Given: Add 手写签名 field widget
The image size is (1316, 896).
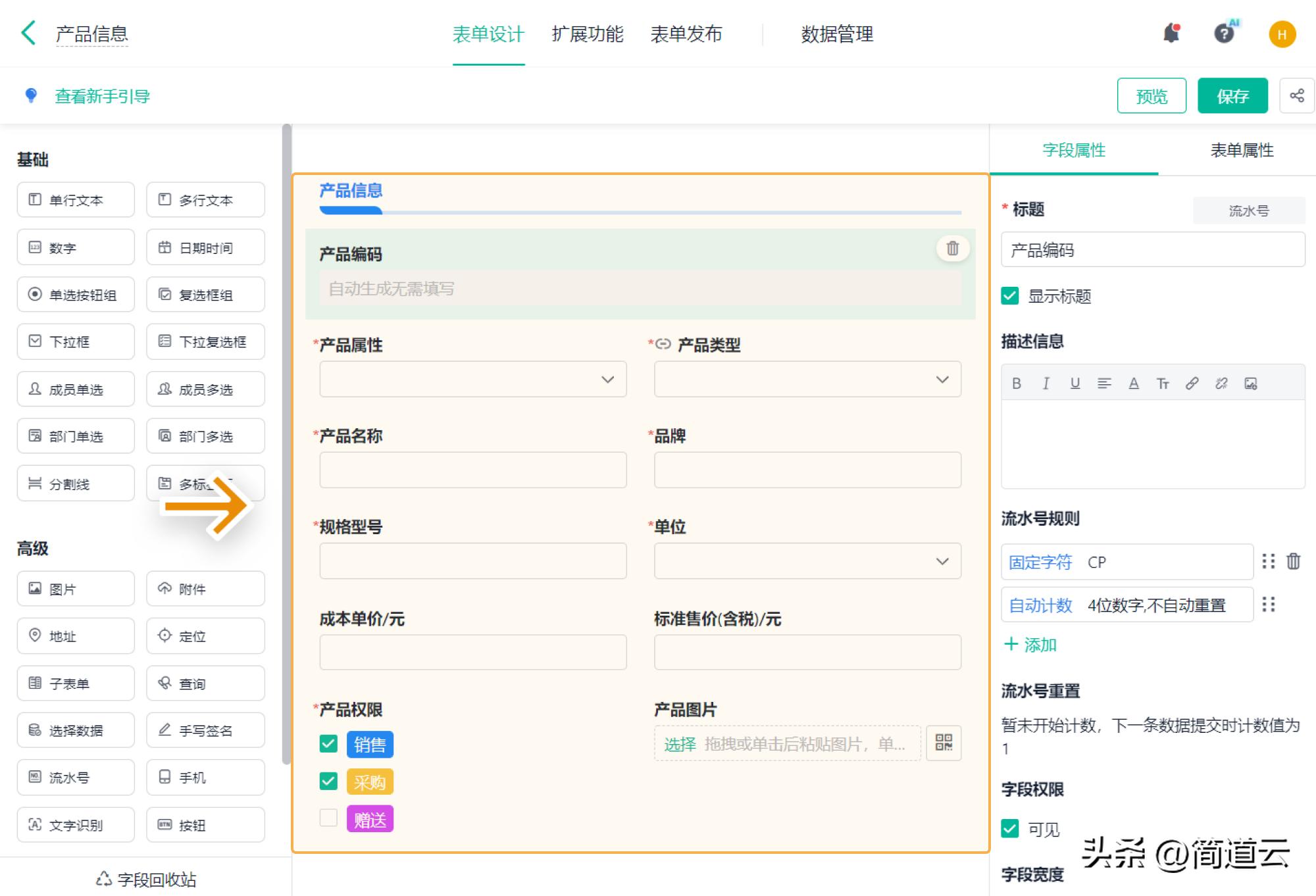Looking at the screenshot, I should click(x=205, y=730).
